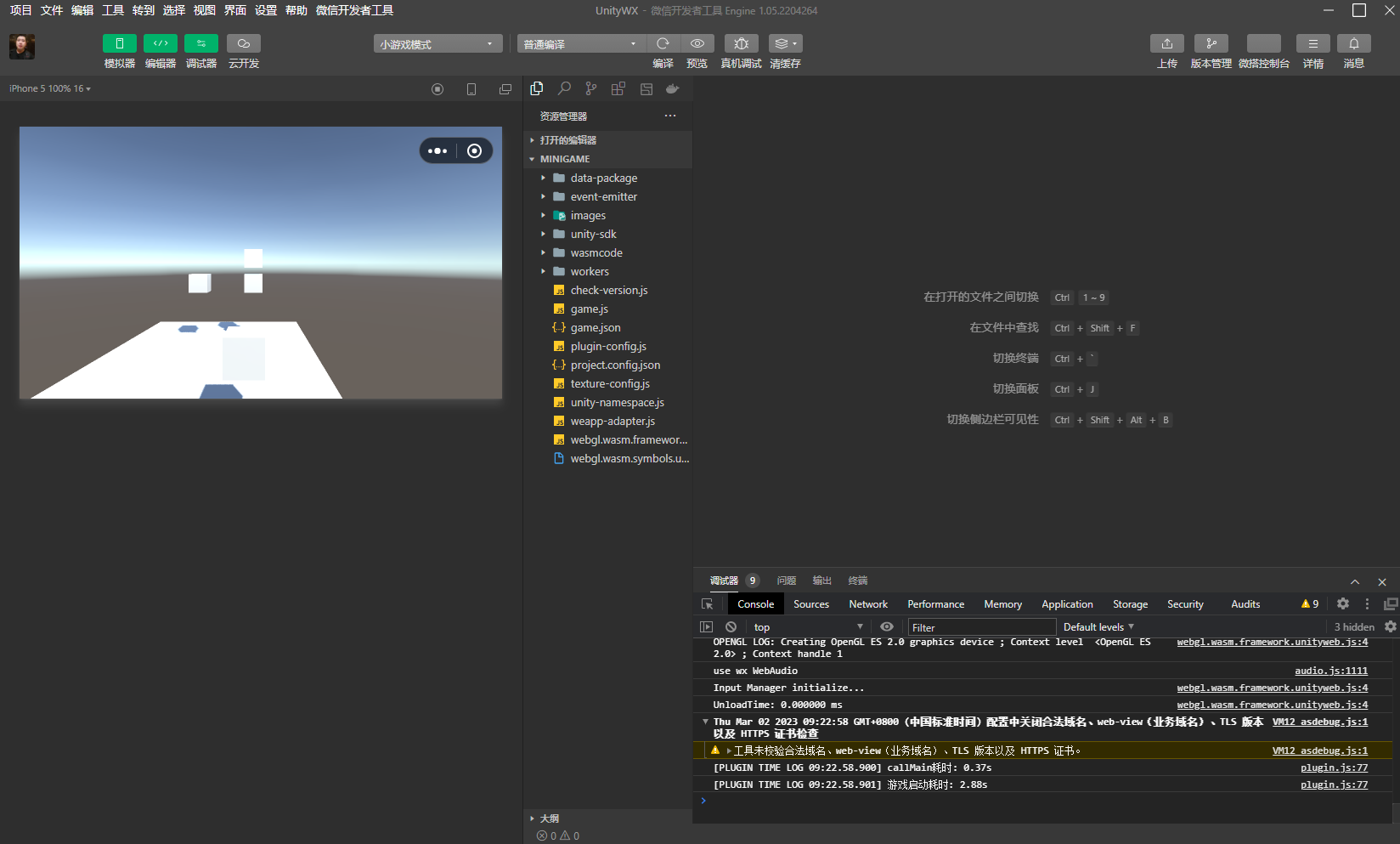Collapse the debugger panel with chevron
Screen dimensions: 1400x844
[1355, 582]
